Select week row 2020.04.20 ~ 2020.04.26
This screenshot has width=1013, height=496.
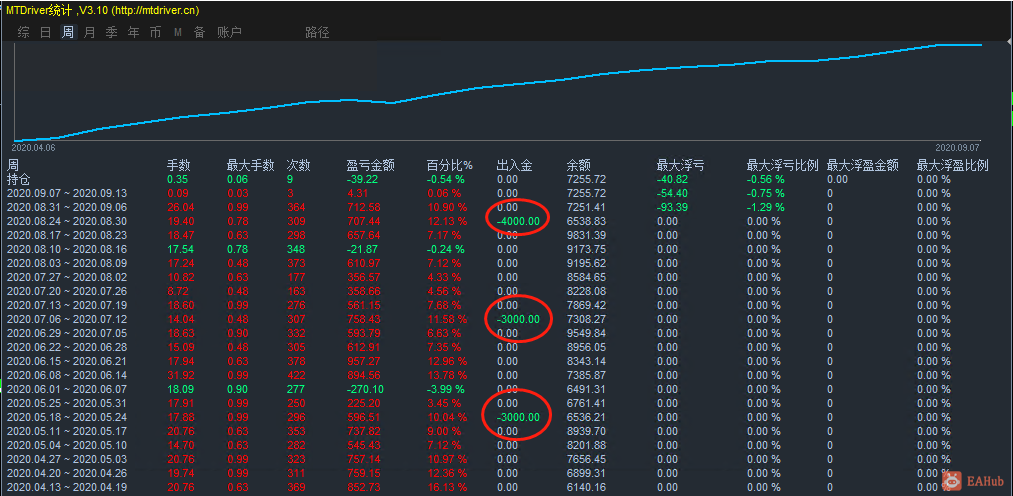tap(66, 473)
